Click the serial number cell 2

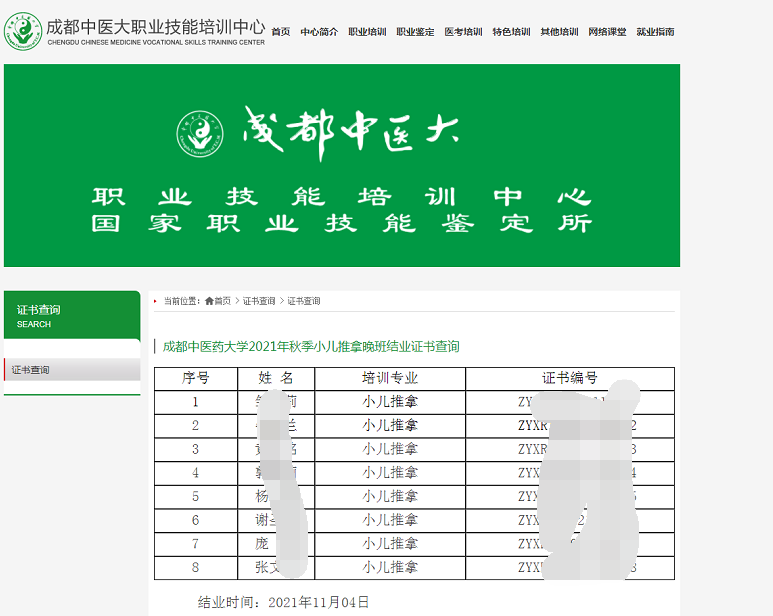pyautogui.click(x=196, y=426)
